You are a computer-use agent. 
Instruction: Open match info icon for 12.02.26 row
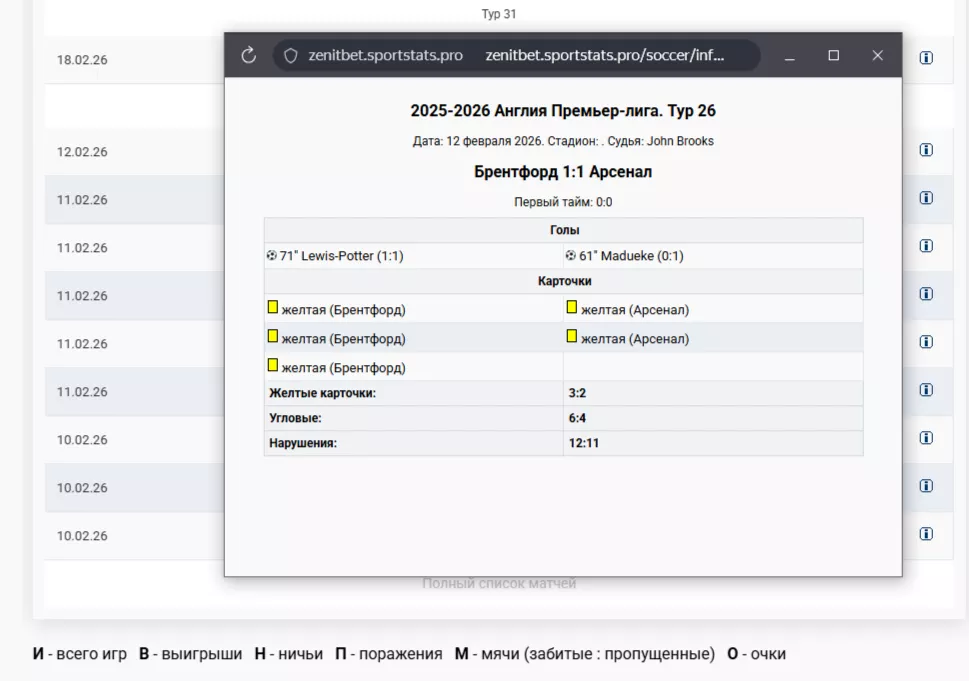[926, 150]
